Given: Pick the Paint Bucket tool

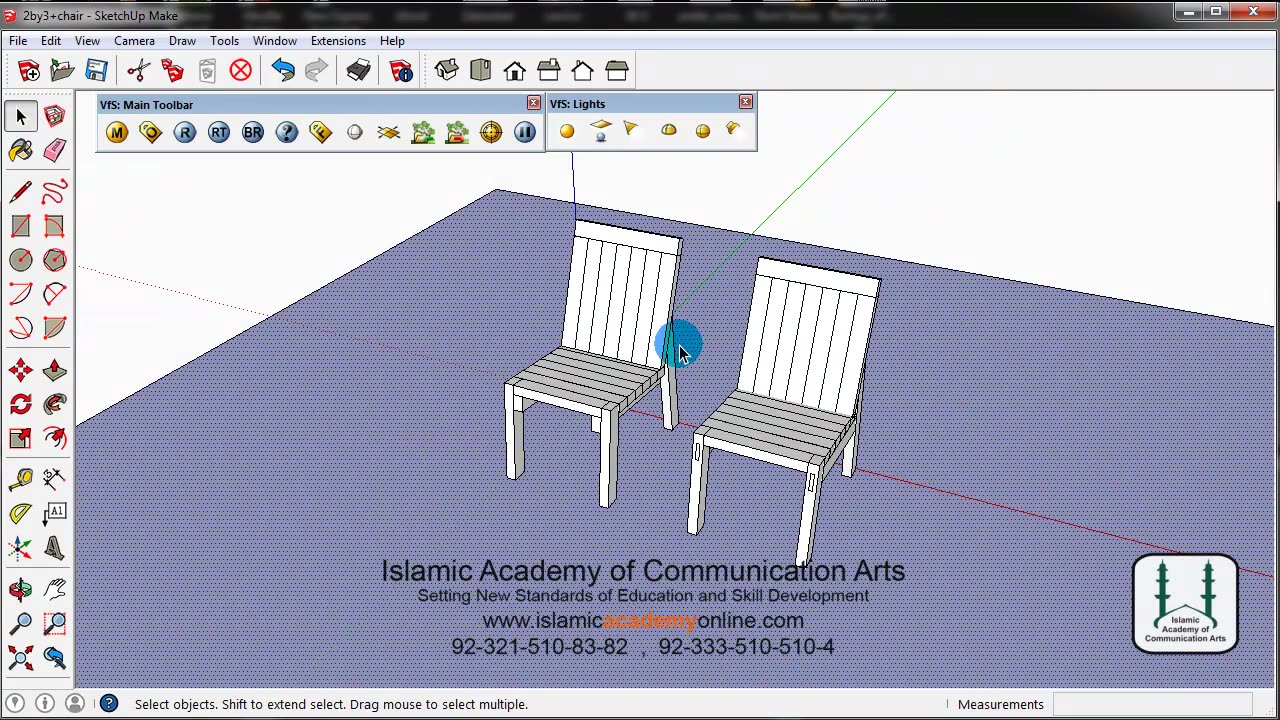Looking at the screenshot, I should coord(21,151).
